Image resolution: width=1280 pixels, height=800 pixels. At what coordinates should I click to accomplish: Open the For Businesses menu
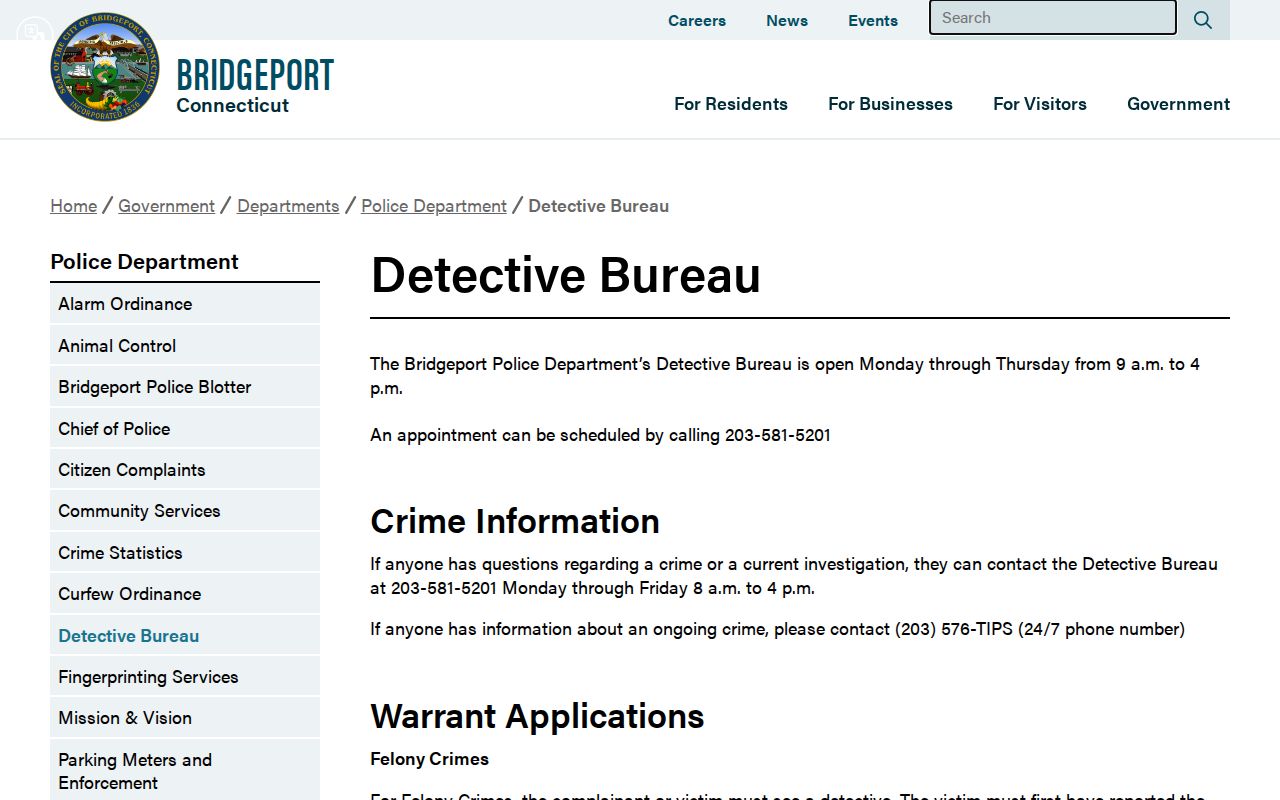890,104
